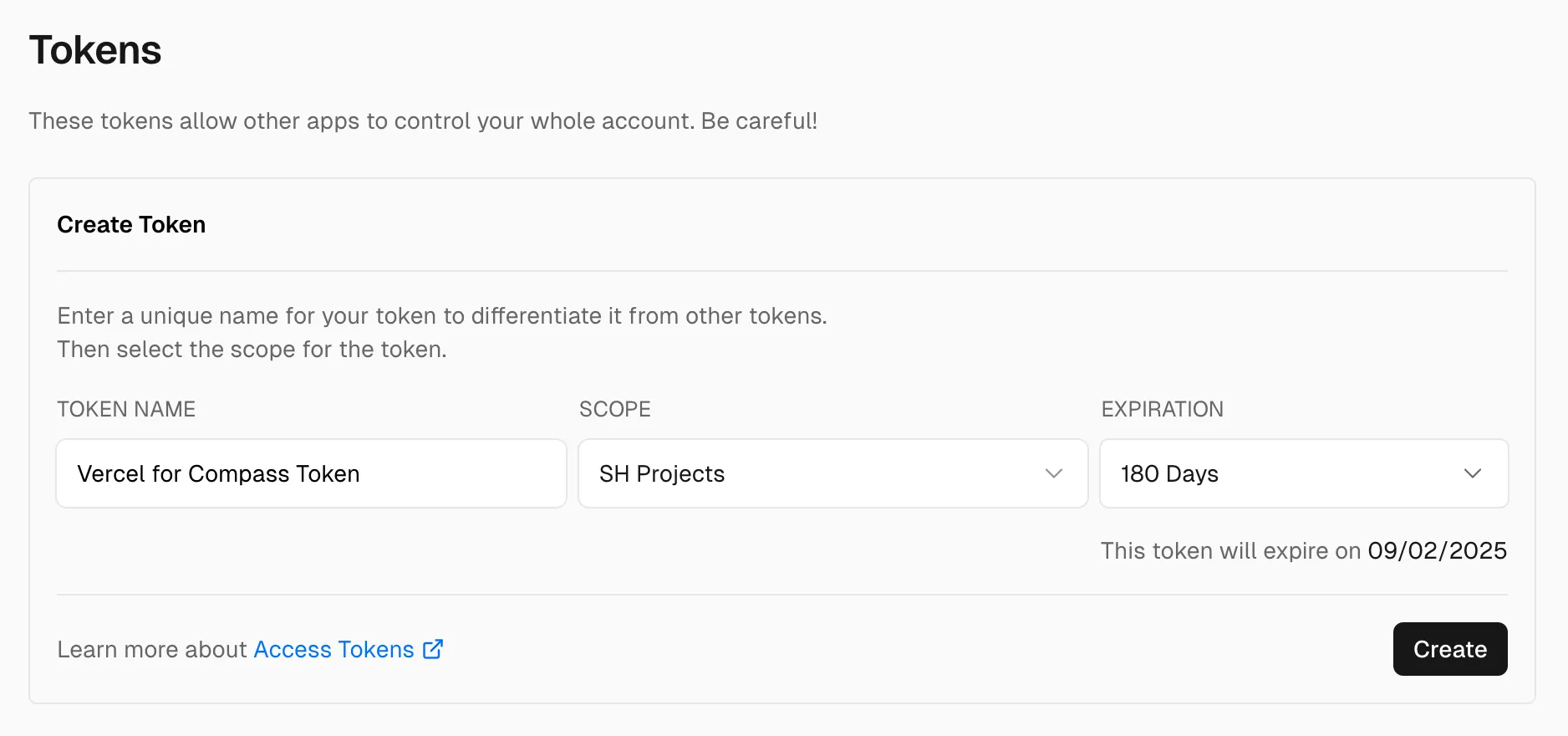Click the expiration date 09/02/2025
1568x736 pixels.
click(1436, 550)
